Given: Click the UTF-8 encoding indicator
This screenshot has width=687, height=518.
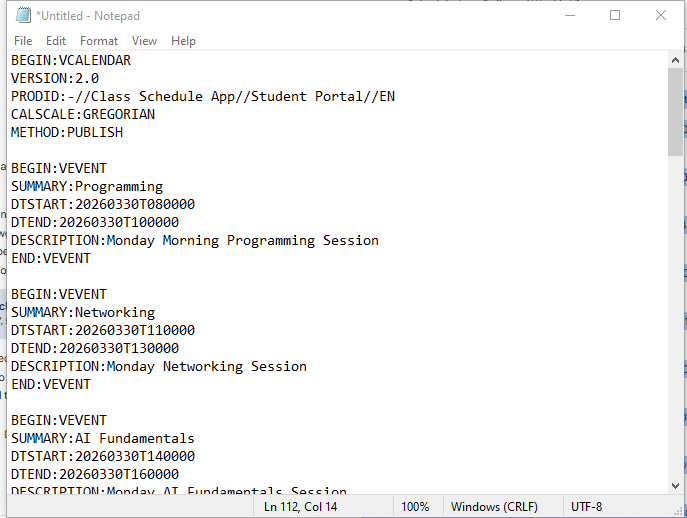Looking at the screenshot, I should tap(586, 507).
